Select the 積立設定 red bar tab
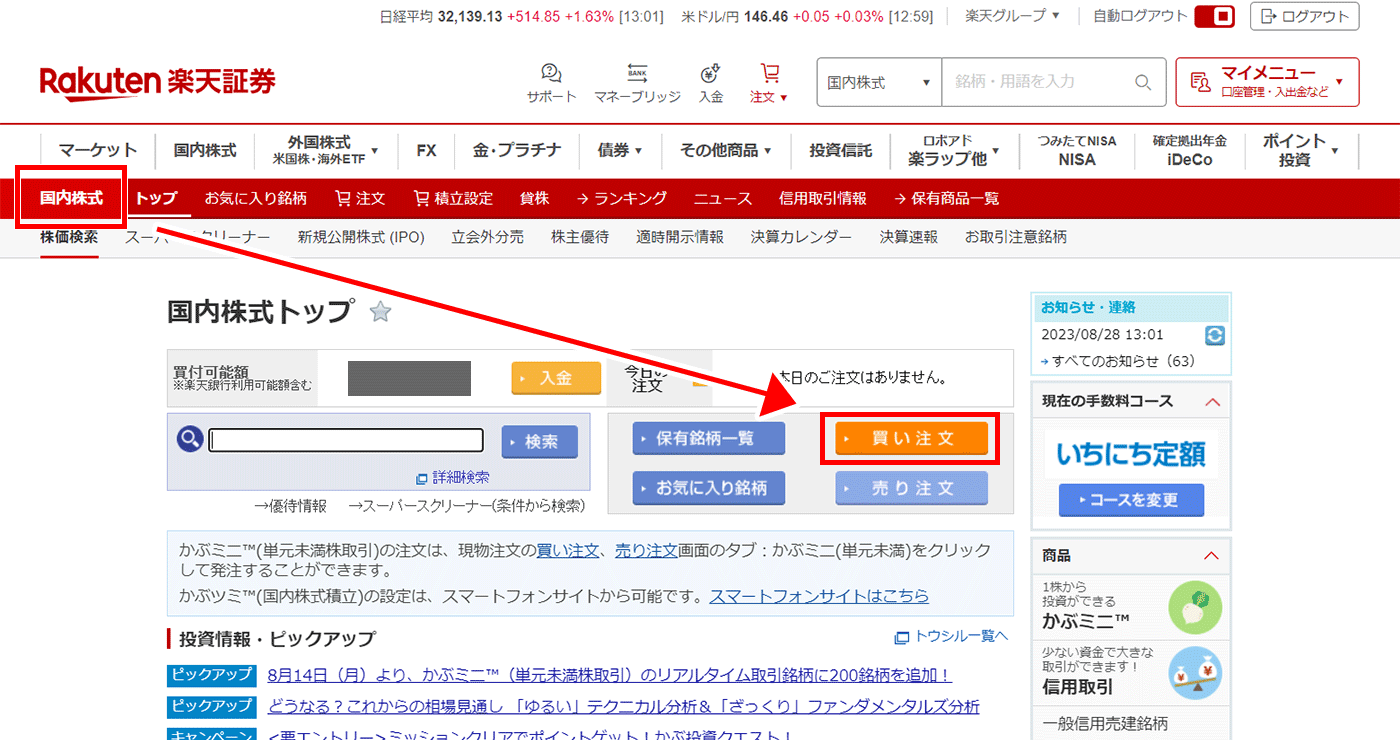The width and height of the screenshot is (1400, 740). (453, 198)
